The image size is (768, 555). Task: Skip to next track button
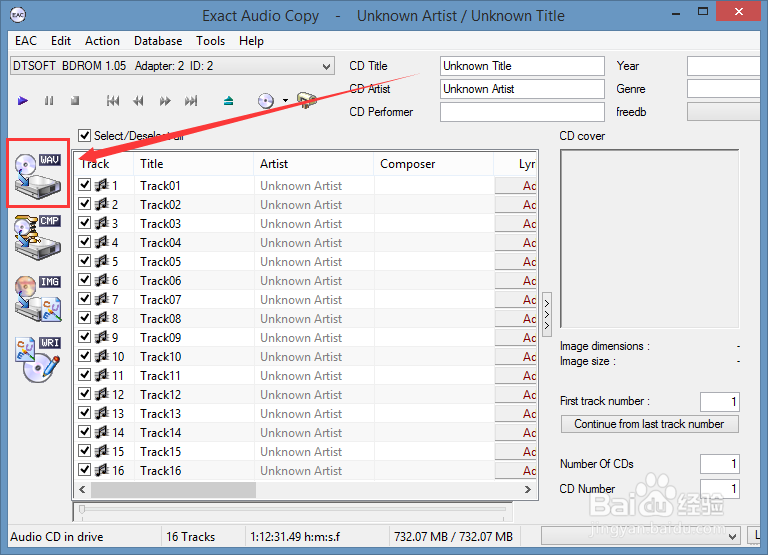tap(191, 101)
